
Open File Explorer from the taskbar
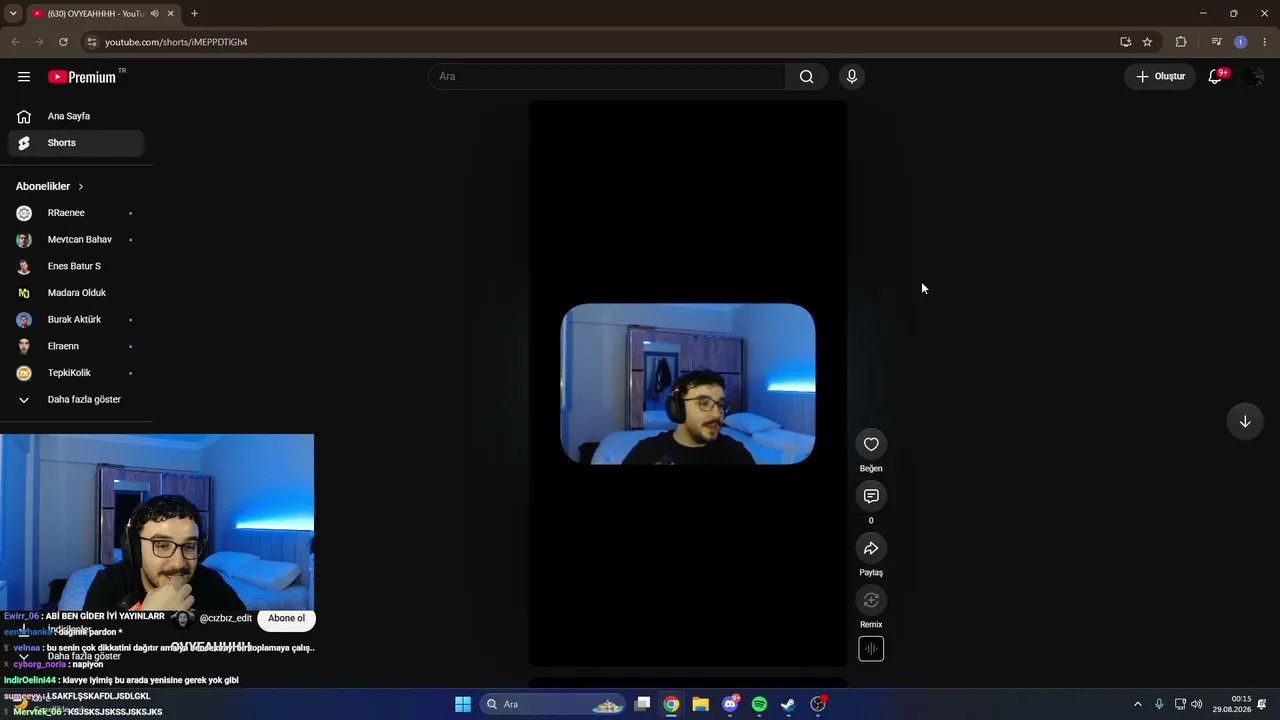[x=700, y=704]
